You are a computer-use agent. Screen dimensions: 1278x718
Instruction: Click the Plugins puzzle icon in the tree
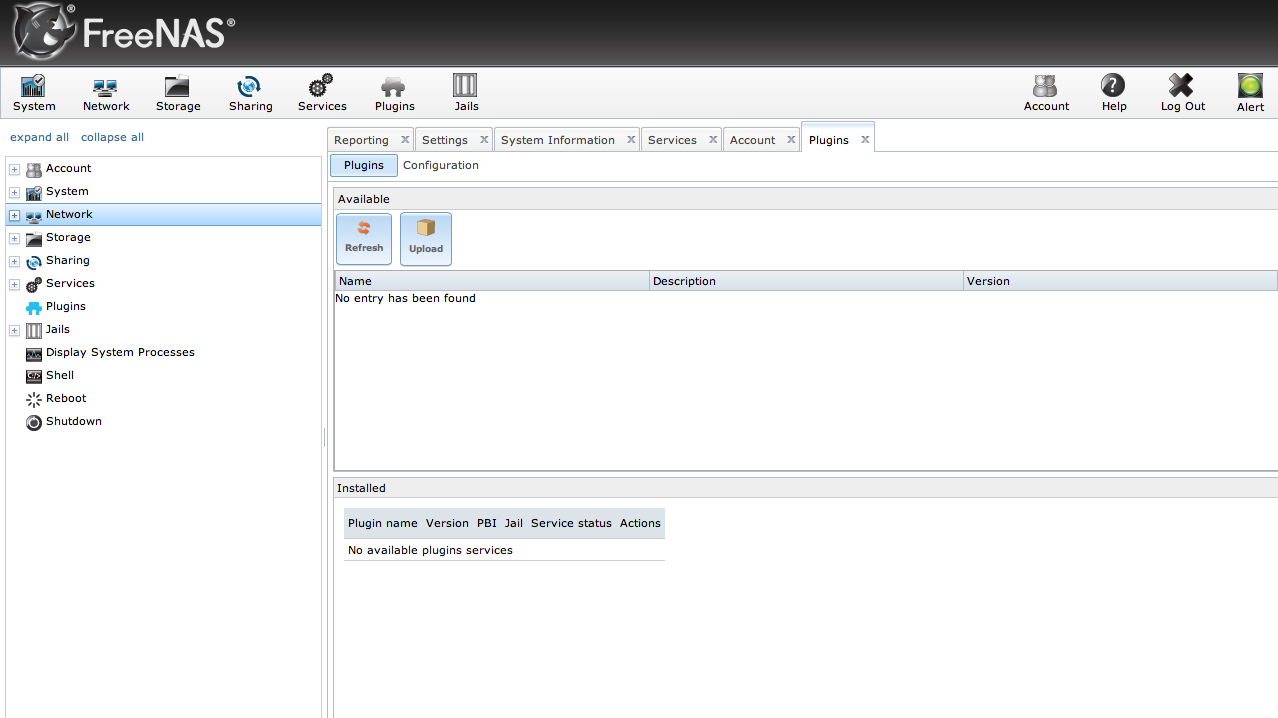tap(34, 307)
